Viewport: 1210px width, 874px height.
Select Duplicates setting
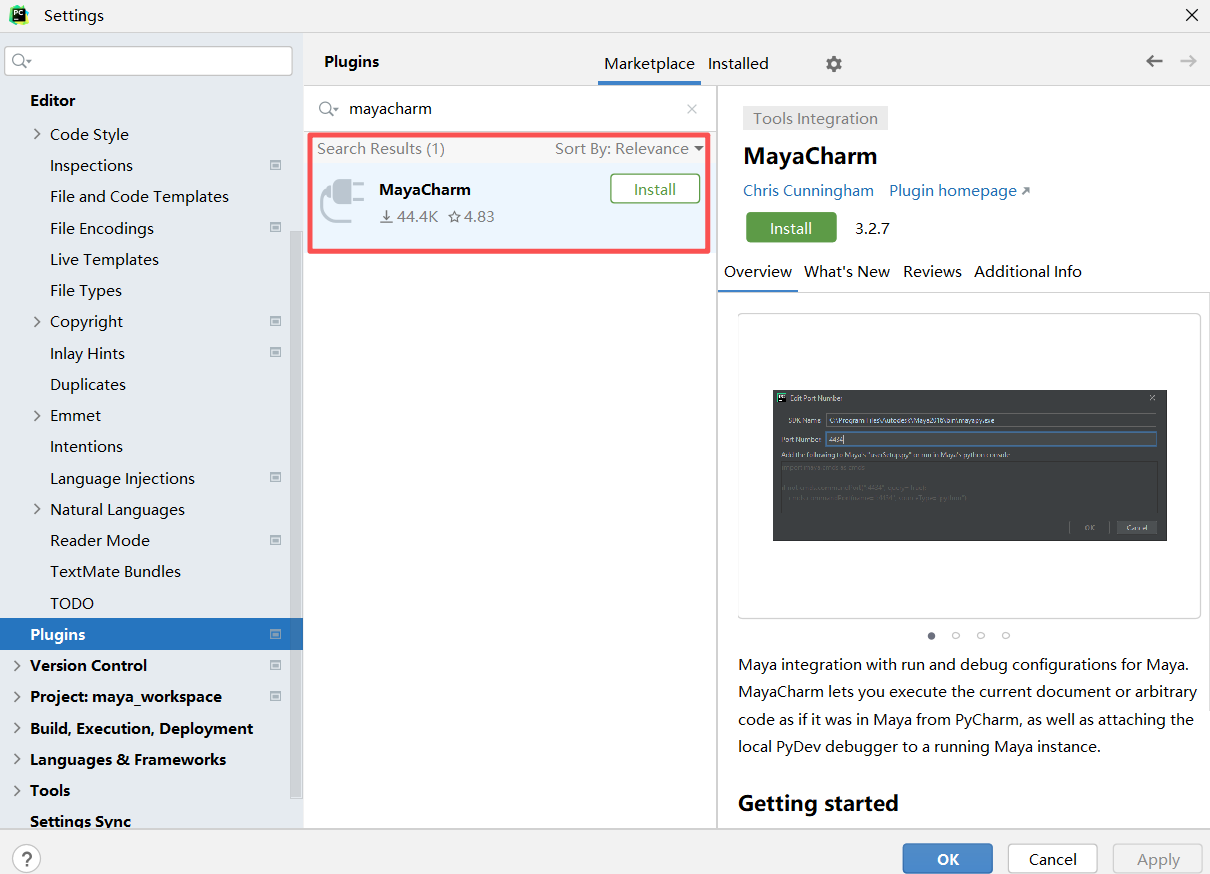(88, 384)
